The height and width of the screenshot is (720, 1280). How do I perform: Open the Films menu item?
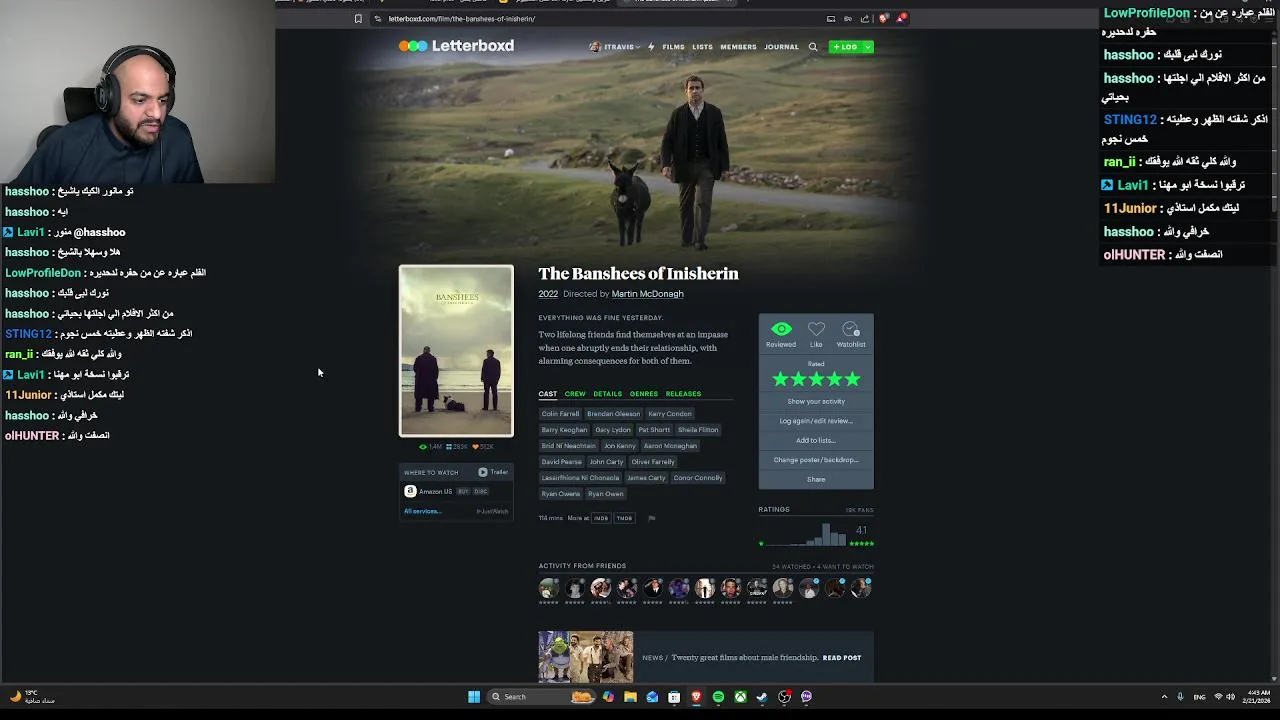pyautogui.click(x=673, y=47)
